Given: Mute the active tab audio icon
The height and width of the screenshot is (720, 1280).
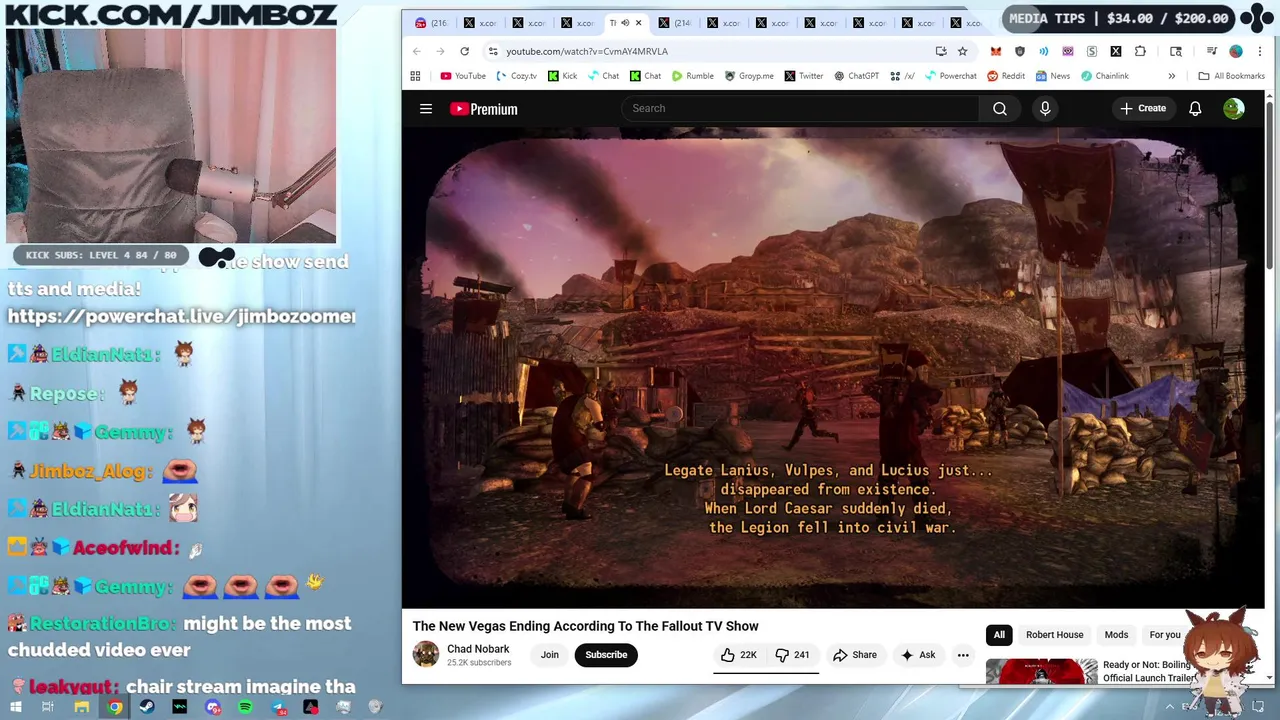Looking at the screenshot, I should [x=625, y=23].
